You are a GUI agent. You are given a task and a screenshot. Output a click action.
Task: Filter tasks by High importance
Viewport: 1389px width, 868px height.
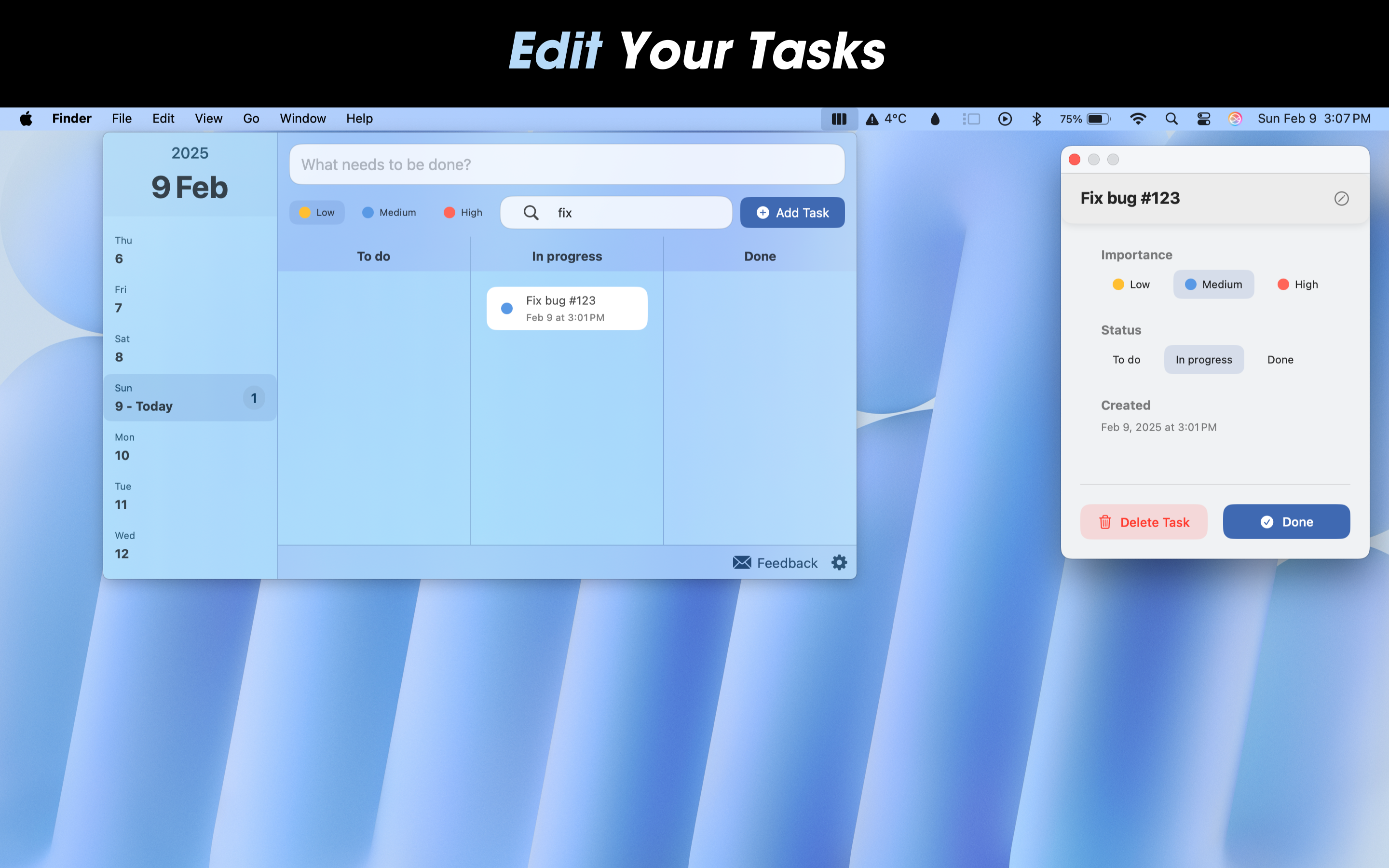point(463,212)
